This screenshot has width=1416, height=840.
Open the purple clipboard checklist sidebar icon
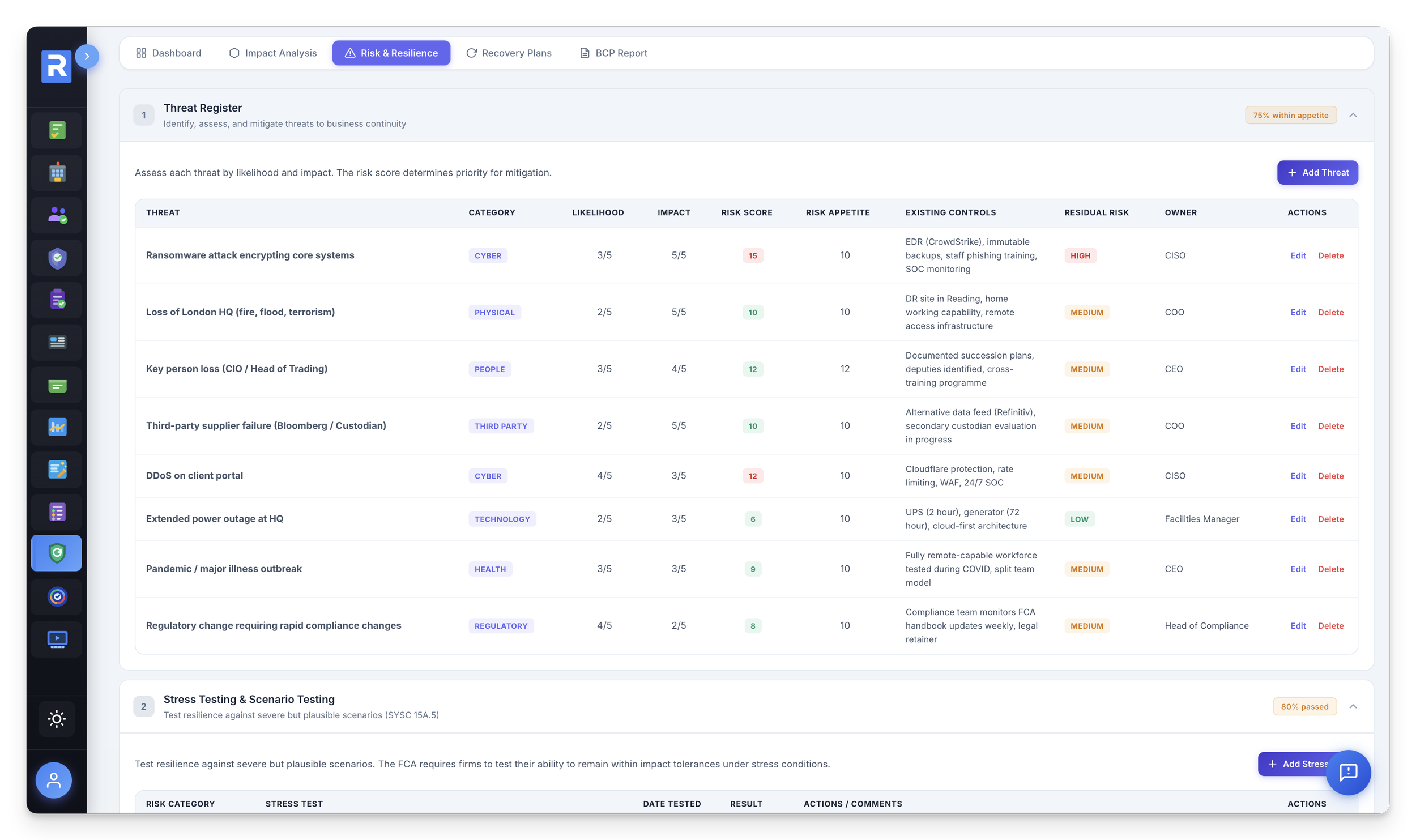[56, 300]
